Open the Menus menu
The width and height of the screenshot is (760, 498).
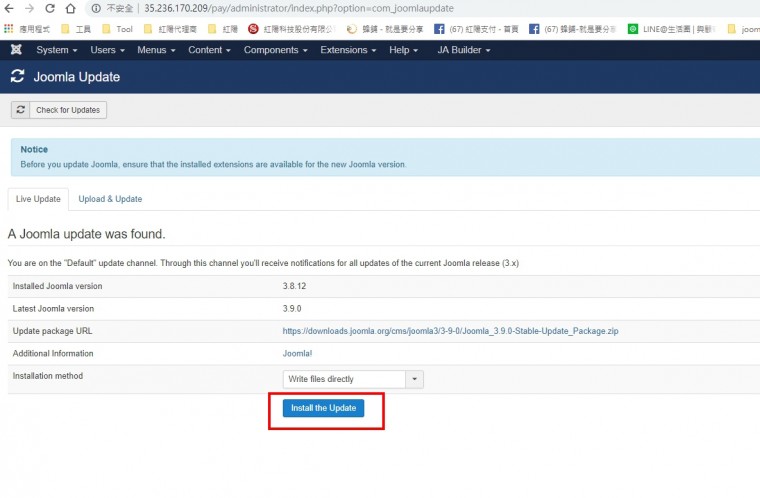tap(156, 50)
